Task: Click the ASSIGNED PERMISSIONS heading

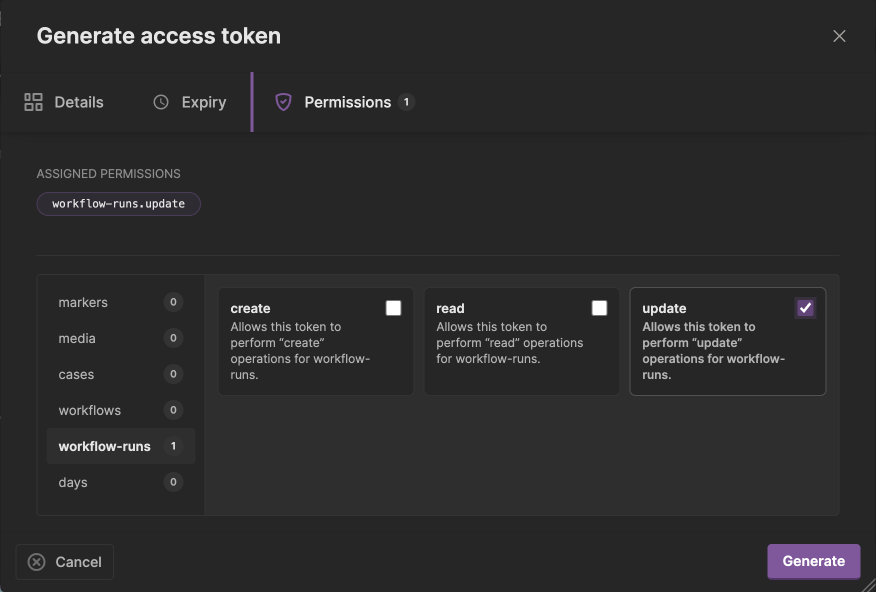Action: click(x=108, y=174)
